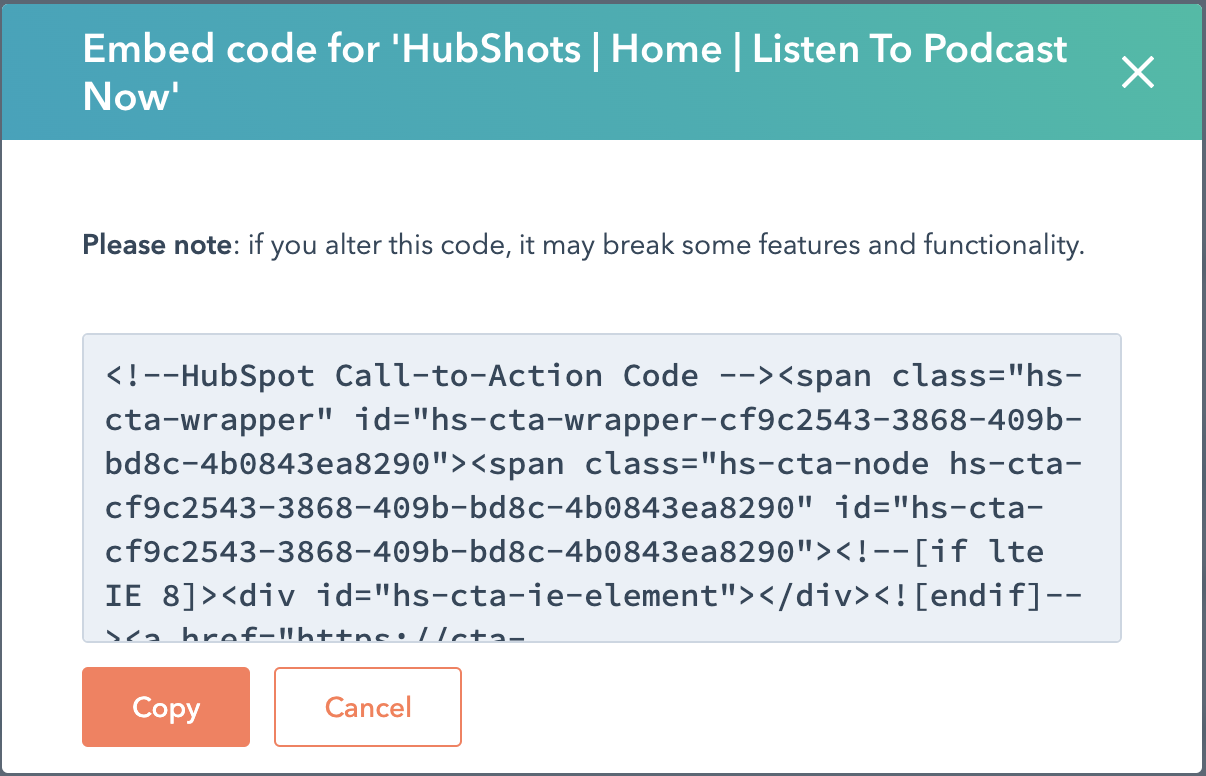Cancel the embed code dialog
The width and height of the screenshot is (1206, 776).
click(368, 707)
